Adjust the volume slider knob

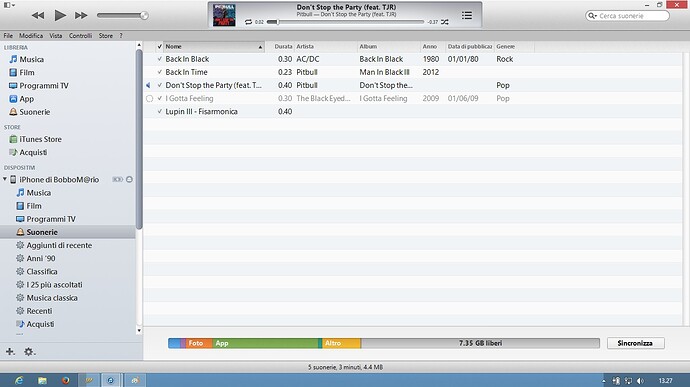tap(144, 15)
